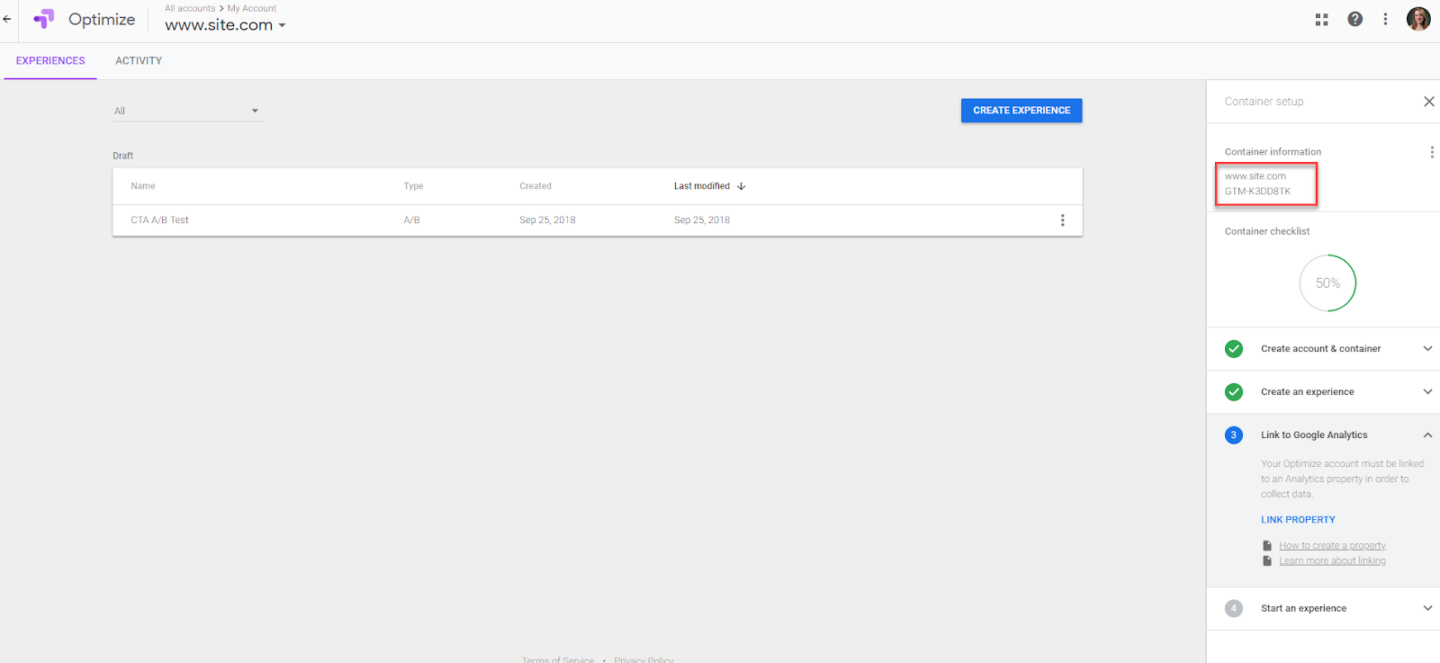Open the www.site.com container dropdown
The height and width of the screenshot is (663, 1440).
coord(225,25)
